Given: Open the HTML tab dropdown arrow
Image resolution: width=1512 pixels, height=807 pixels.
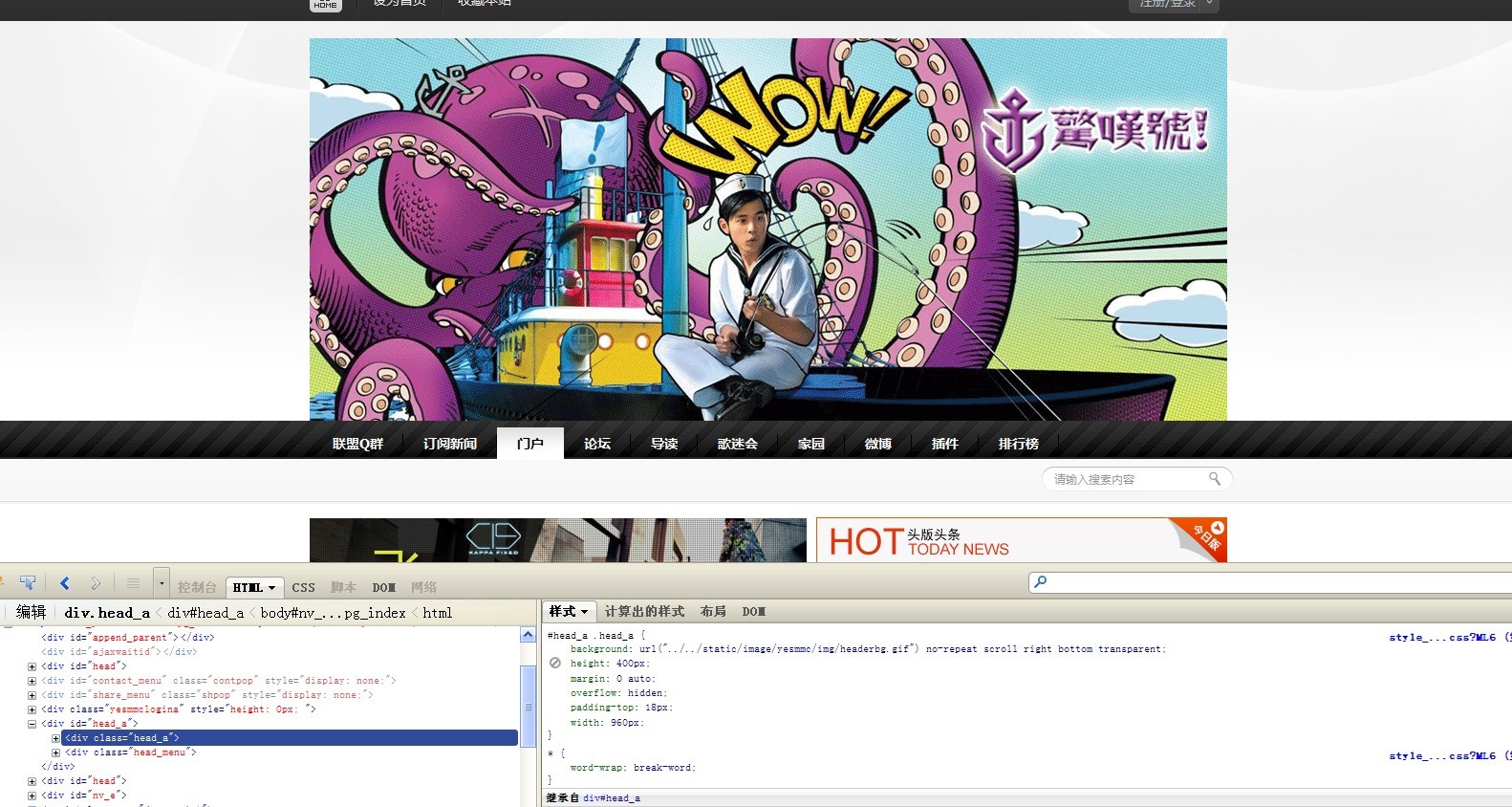Looking at the screenshot, I should point(272,588).
